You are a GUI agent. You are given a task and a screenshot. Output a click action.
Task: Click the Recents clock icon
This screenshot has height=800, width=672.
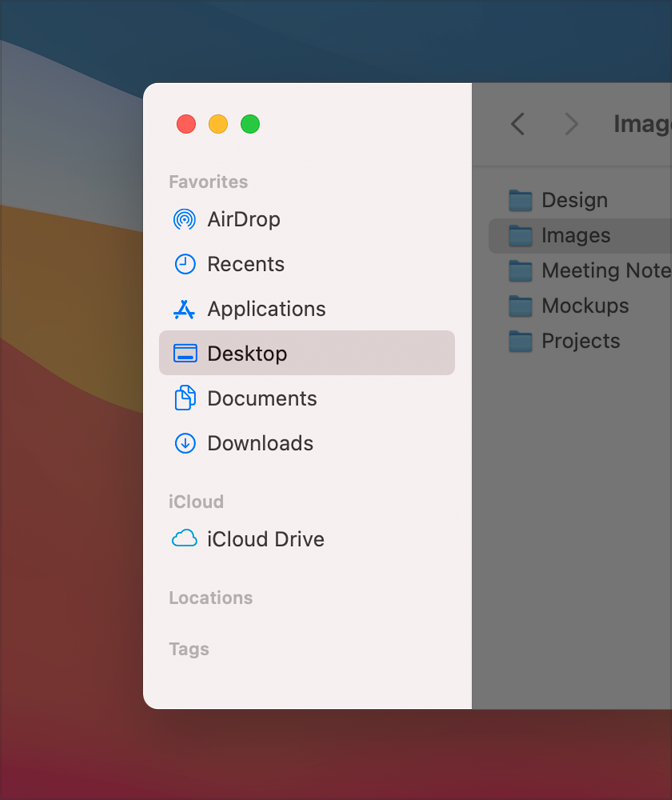pyautogui.click(x=185, y=264)
